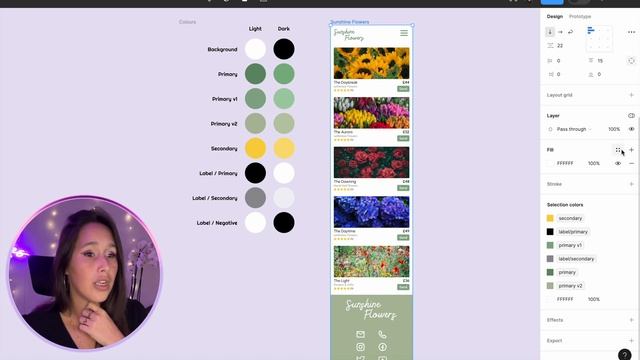Select horizontal auto layout direction arrow
This screenshot has width=640, height=360.
560,32
